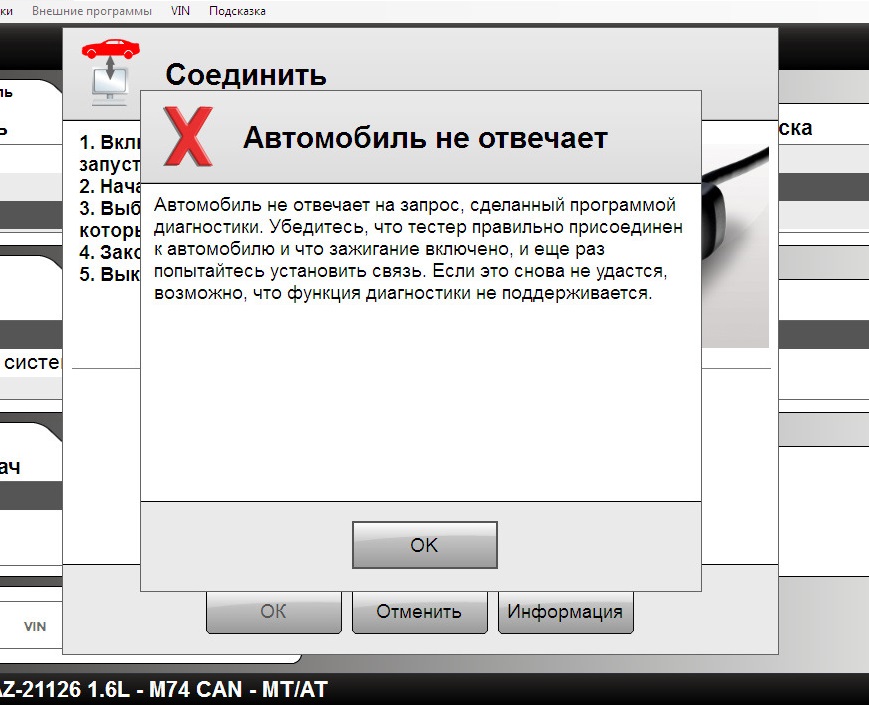Click the error description text
Viewport: 869px width, 705px height.
click(x=418, y=249)
